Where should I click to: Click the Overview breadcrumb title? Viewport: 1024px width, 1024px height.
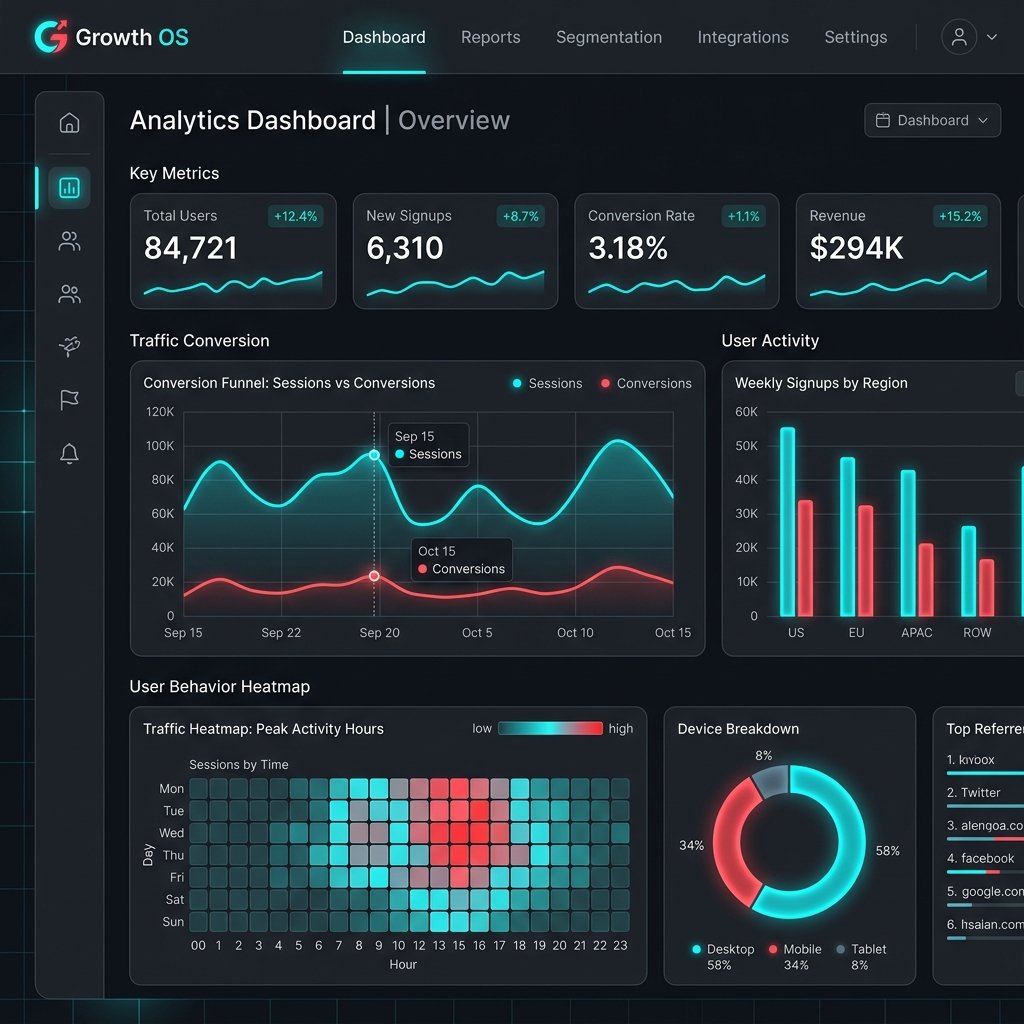(x=454, y=120)
